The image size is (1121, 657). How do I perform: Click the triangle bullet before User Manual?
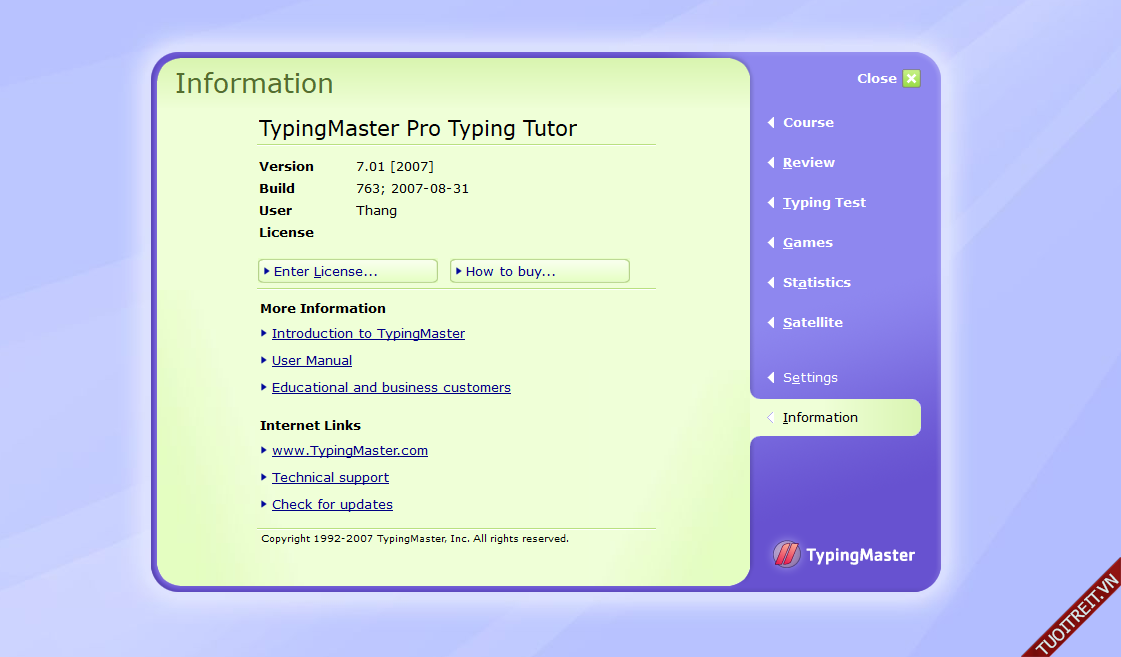(264, 360)
